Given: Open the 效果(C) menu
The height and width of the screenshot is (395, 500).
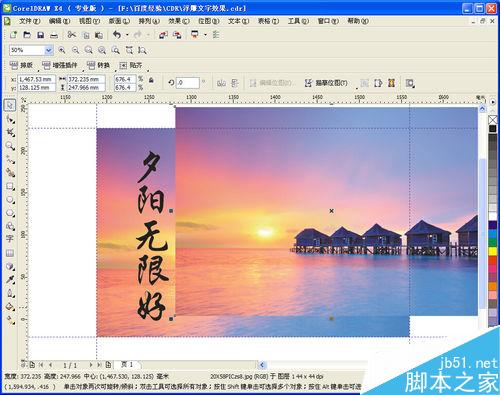Looking at the screenshot, I should point(179,21).
